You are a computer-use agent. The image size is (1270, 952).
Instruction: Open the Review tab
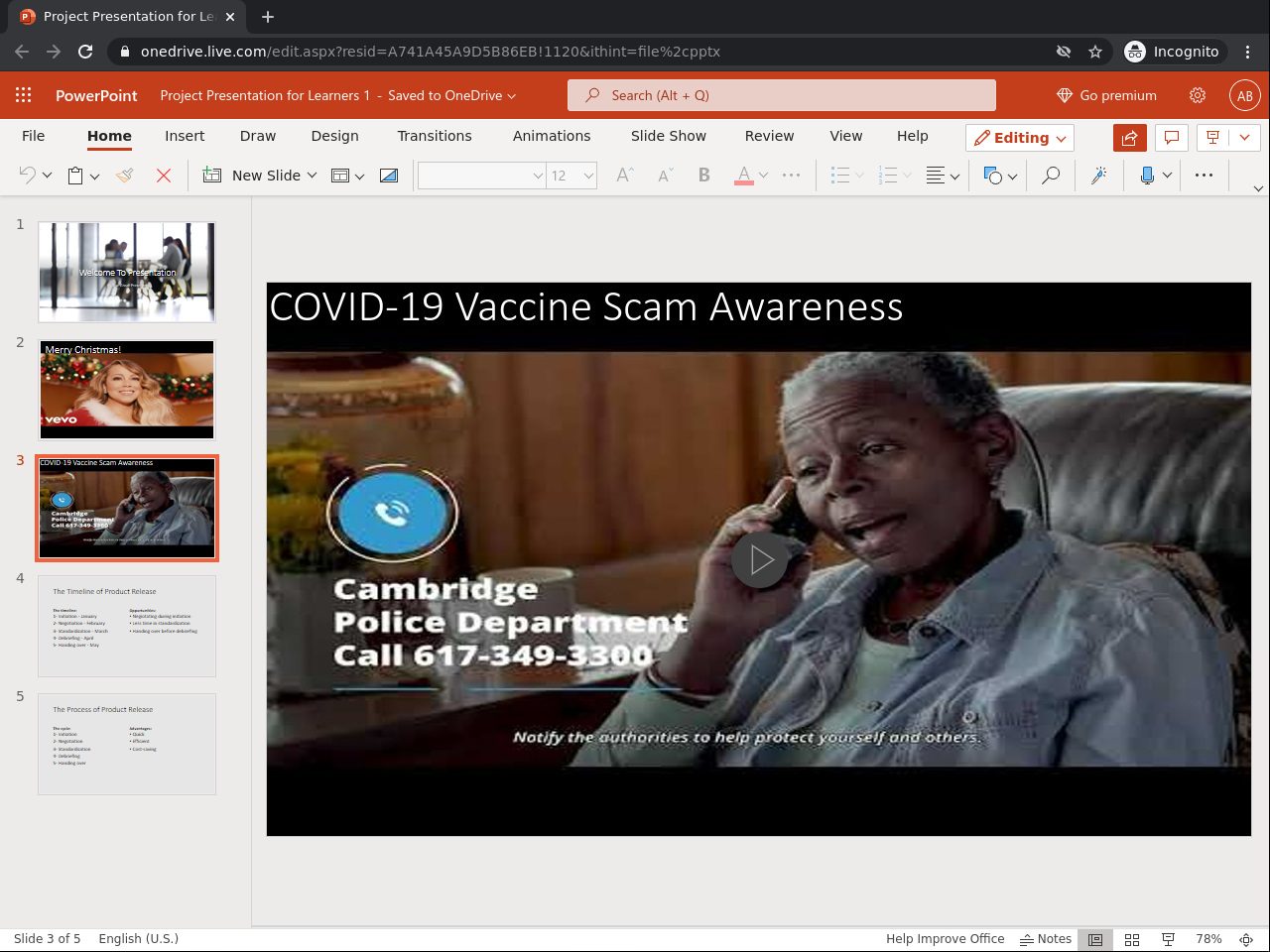(770, 136)
